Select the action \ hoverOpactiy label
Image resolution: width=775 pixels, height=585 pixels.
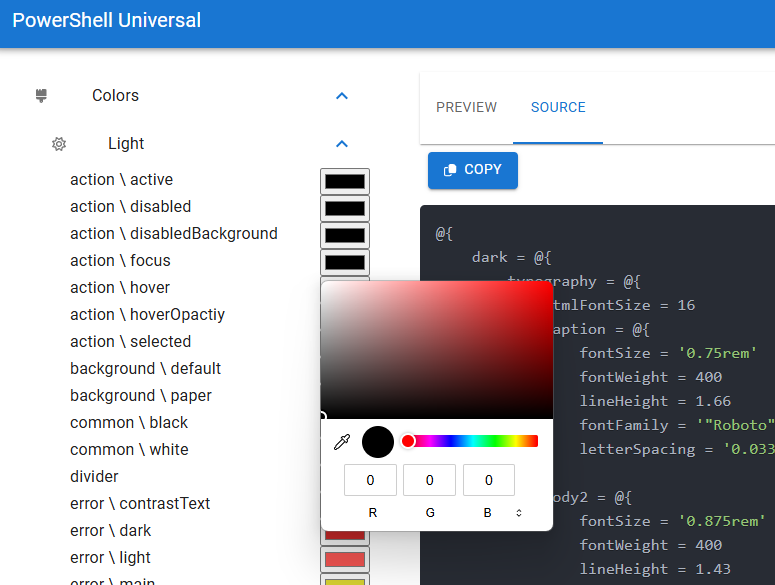point(147,314)
